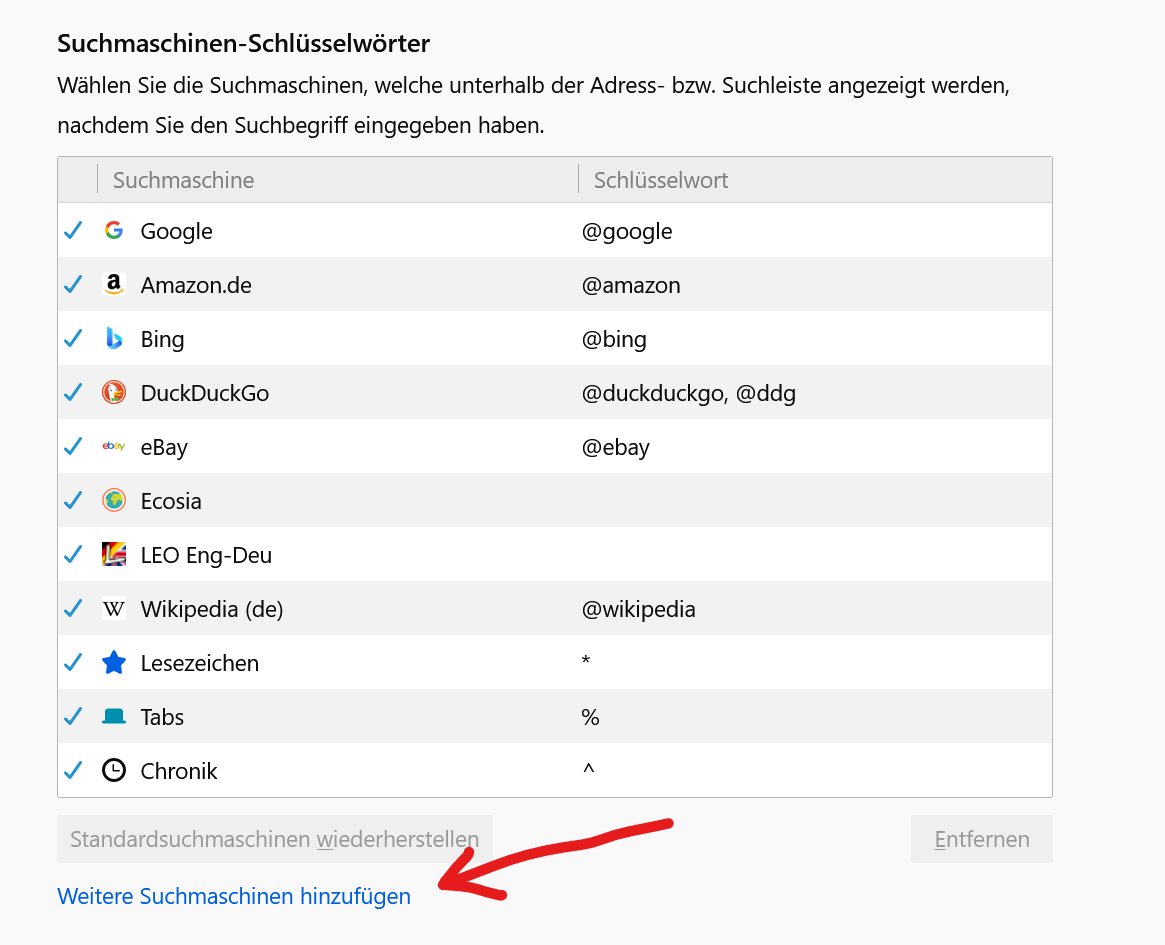Viewport: 1165px width, 945px height.
Task: Click the Chronik clock icon
Action: [114, 771]
